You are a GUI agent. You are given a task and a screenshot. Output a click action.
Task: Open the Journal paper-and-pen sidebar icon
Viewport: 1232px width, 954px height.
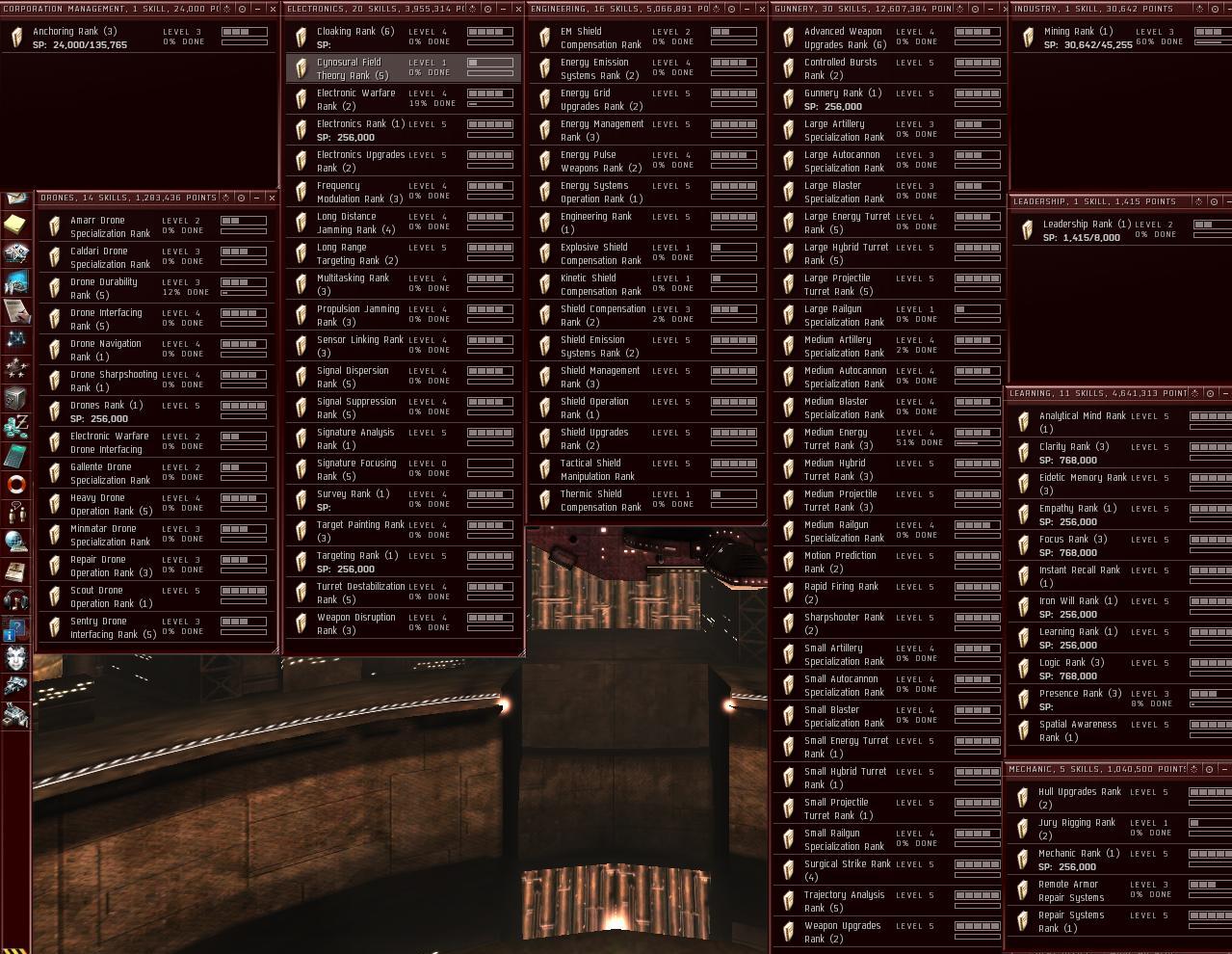[x=15, y=310]
